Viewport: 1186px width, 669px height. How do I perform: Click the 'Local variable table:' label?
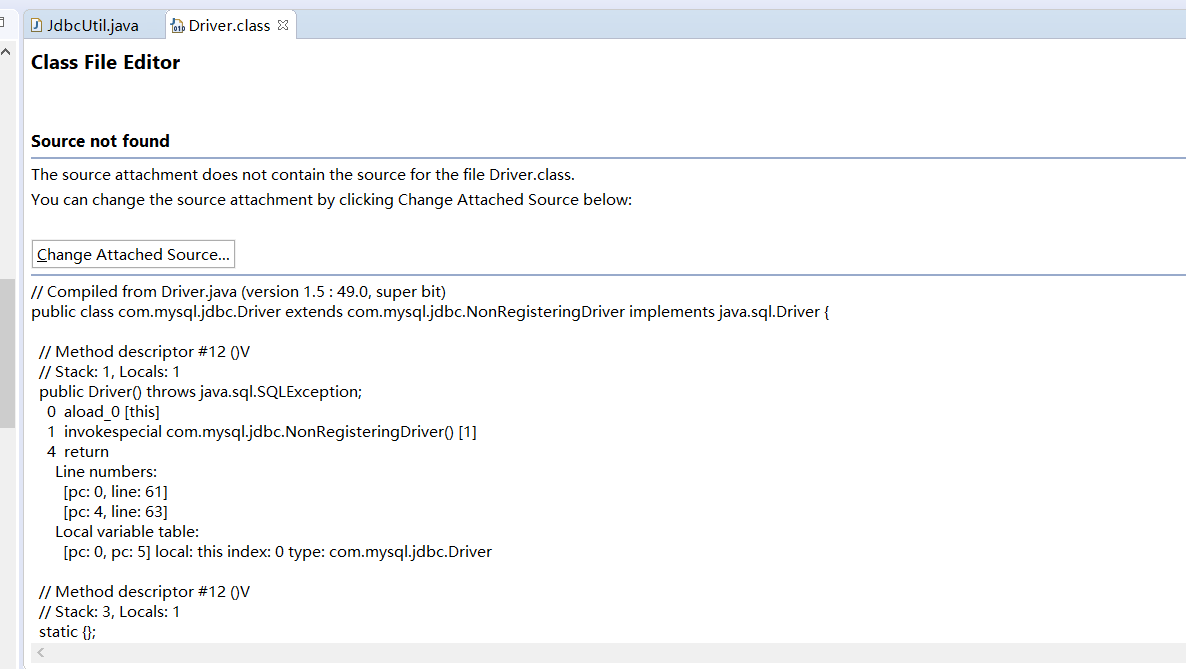[x=127, y=532]
